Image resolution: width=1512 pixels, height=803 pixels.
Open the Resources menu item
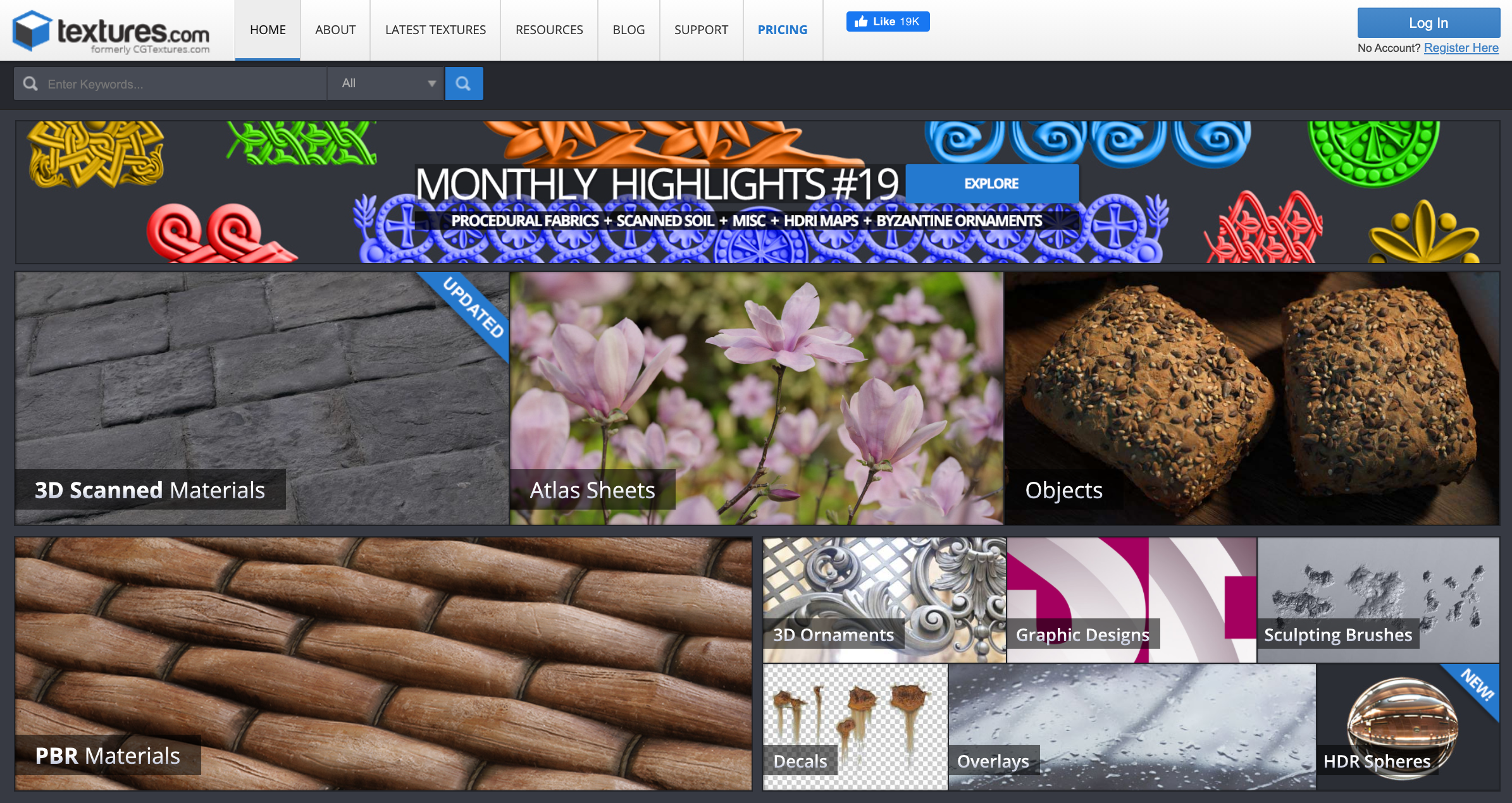548,30
